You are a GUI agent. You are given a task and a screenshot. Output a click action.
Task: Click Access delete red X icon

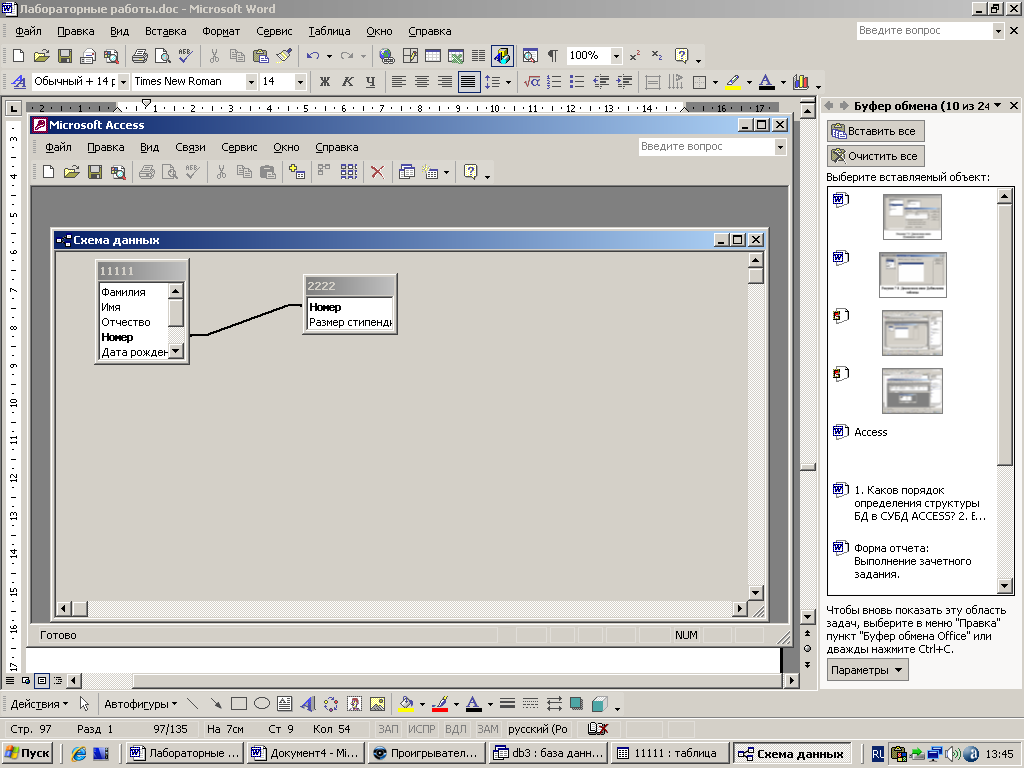[377, 172]
